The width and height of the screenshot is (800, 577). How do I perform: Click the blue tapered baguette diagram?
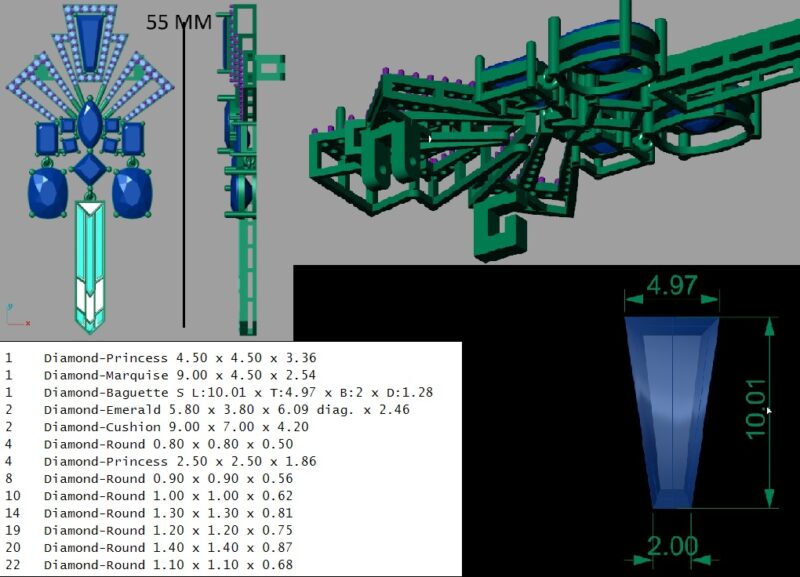click(x=670, y=410)
